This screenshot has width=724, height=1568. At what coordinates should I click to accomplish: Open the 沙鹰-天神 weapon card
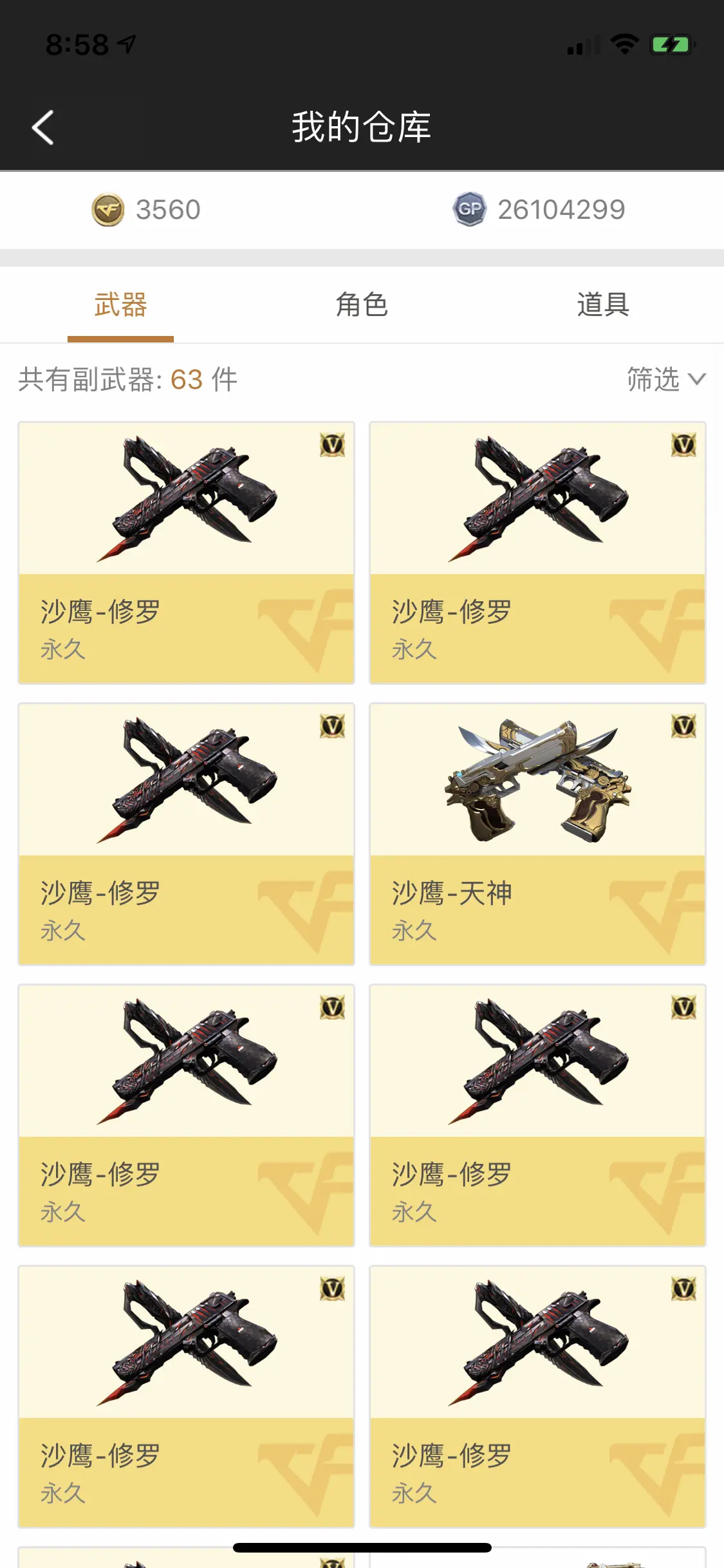tap(537, 834)
